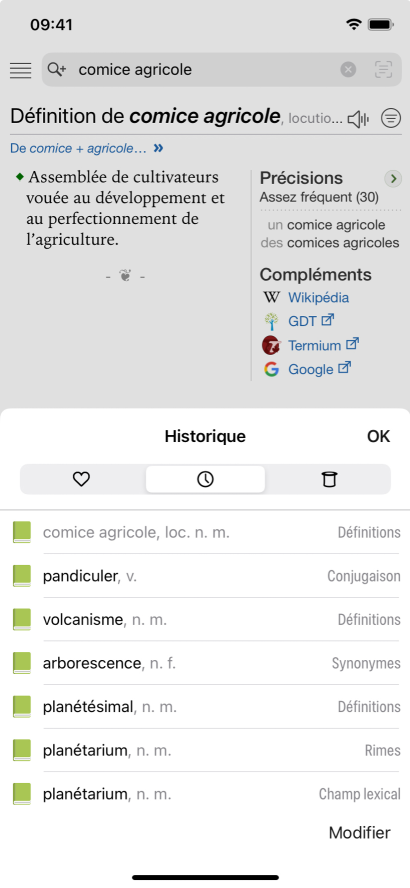Screen dimensions: 410x888
Task: Play pronunciation with the speaker icon
Action: pyautogui.click(x=358, y=119)
